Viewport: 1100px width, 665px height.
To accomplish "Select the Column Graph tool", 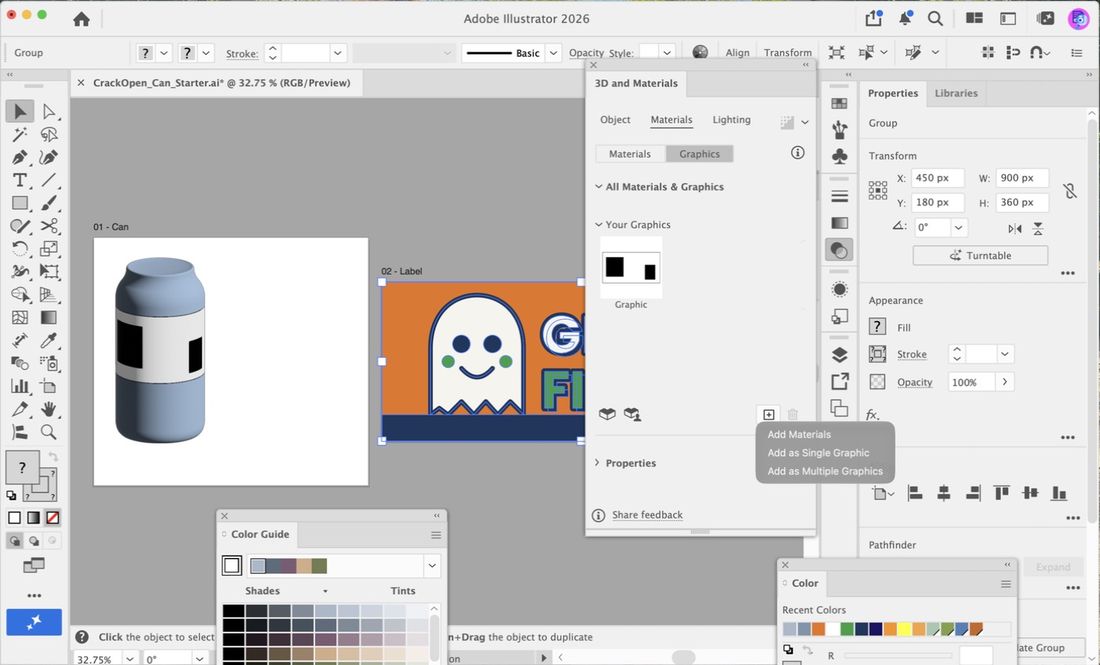I will (x=20, y=386).
